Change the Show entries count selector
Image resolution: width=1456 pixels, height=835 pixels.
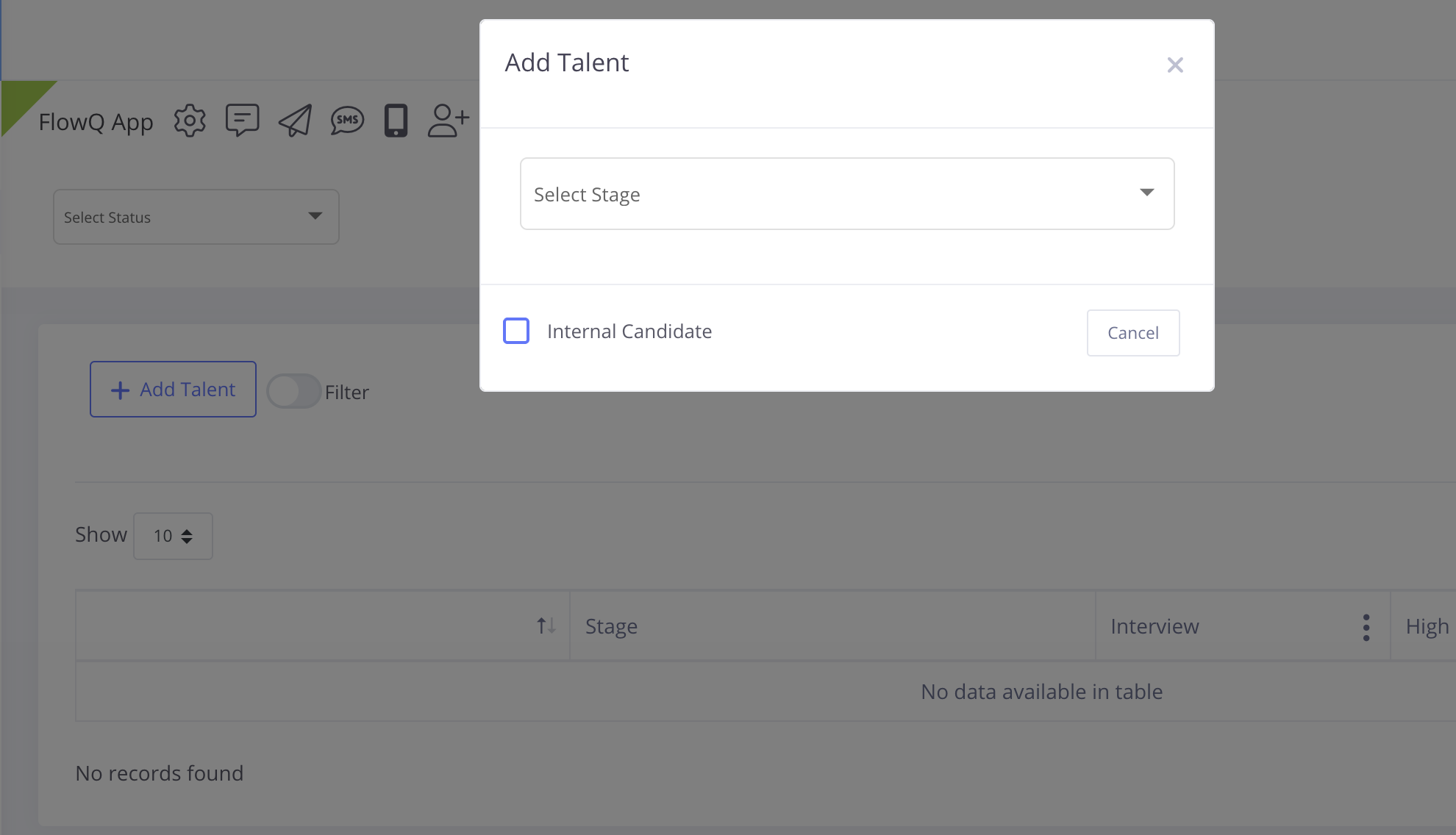point(173,536)
